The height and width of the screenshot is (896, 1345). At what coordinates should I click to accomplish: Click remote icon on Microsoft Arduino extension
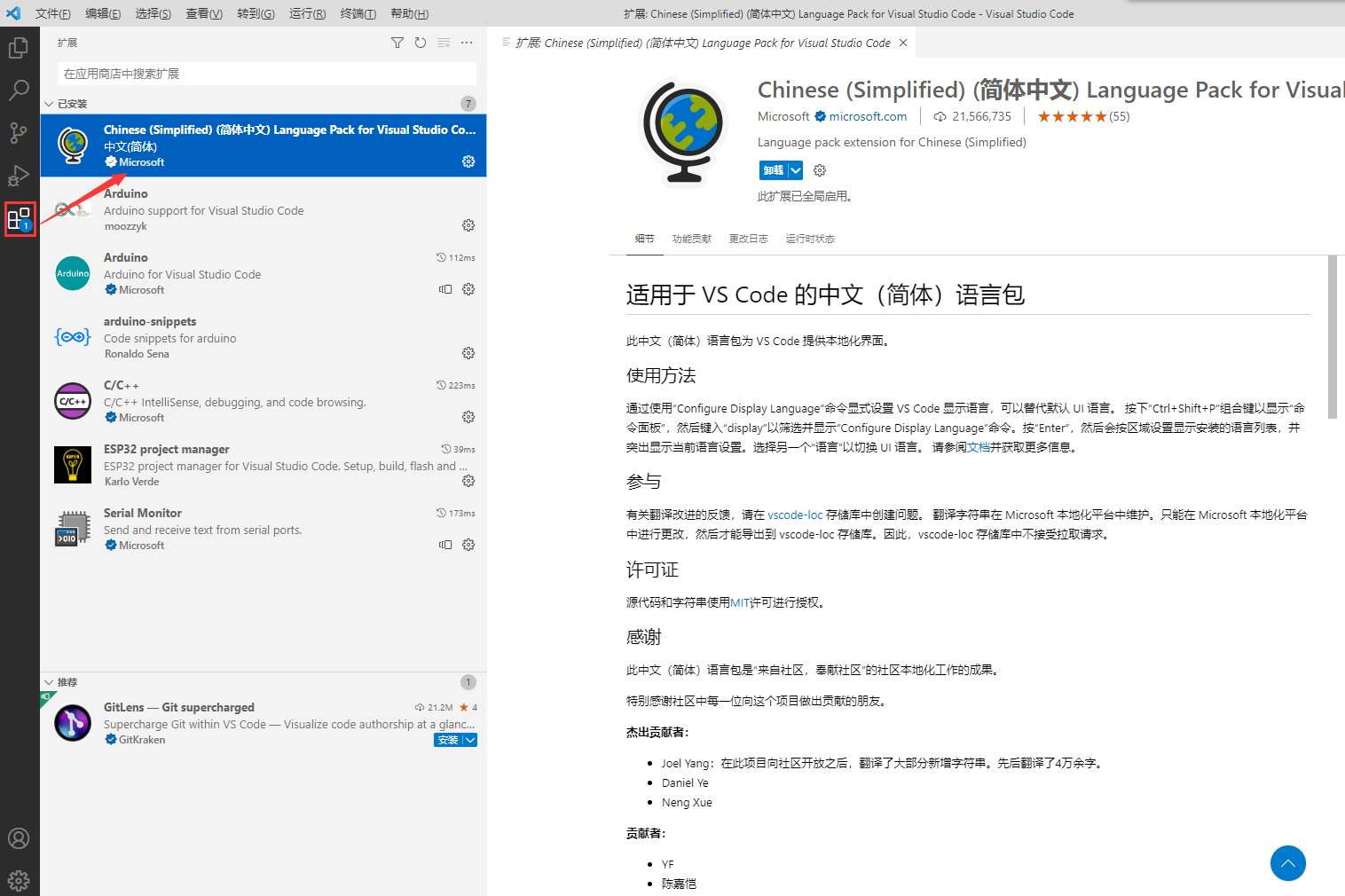click(x=445, y=289)
